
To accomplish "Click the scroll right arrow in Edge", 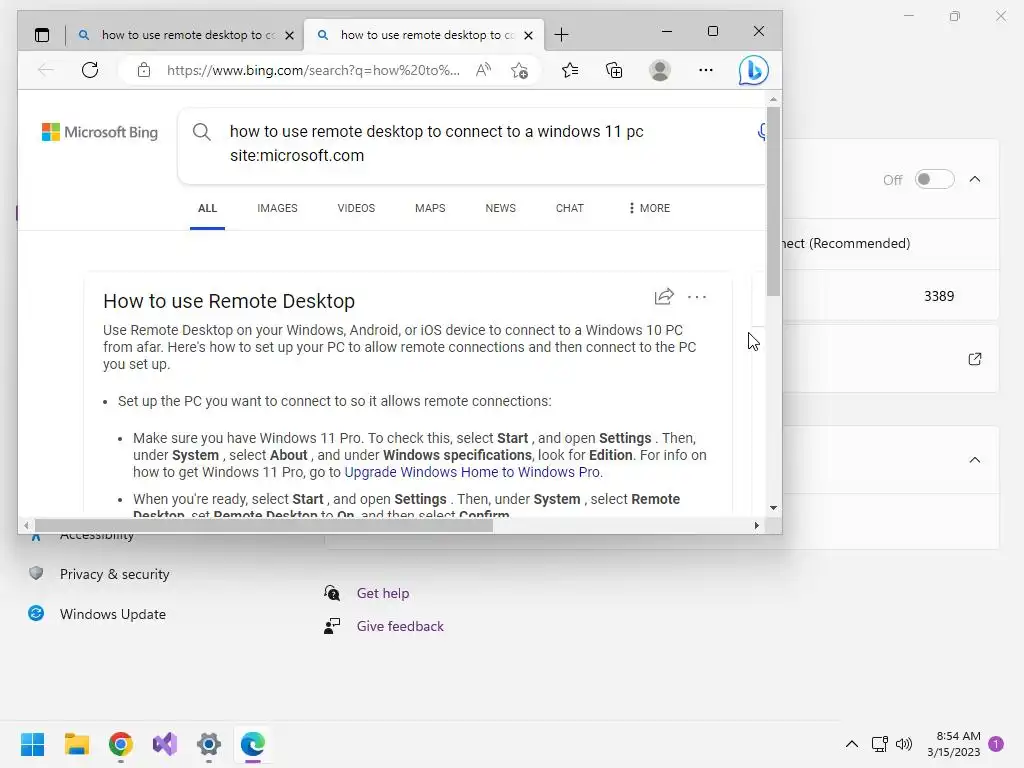I will click(756, 526).
